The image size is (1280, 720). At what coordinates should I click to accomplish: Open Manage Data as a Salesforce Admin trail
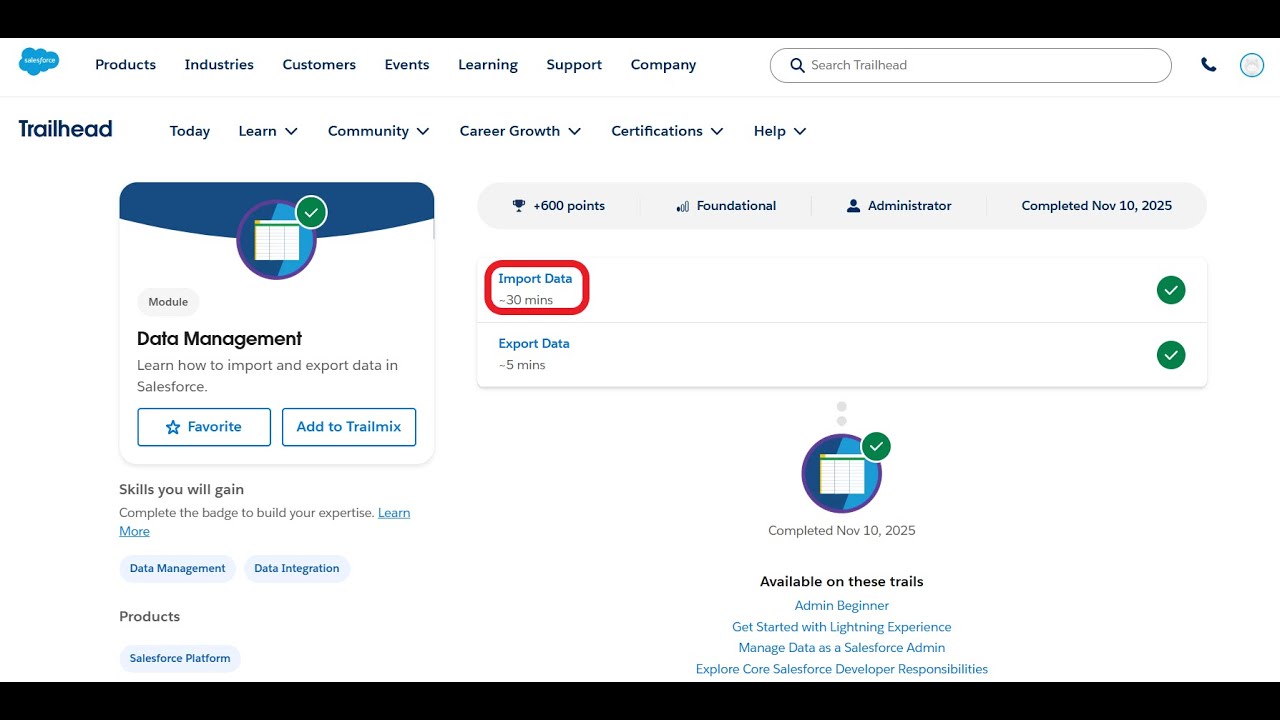tap(842, 648)
